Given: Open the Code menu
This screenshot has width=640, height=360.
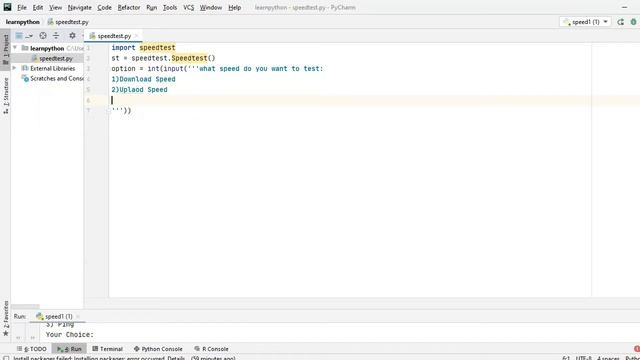Looking at the screenshot, I should (x=104, y=7).
